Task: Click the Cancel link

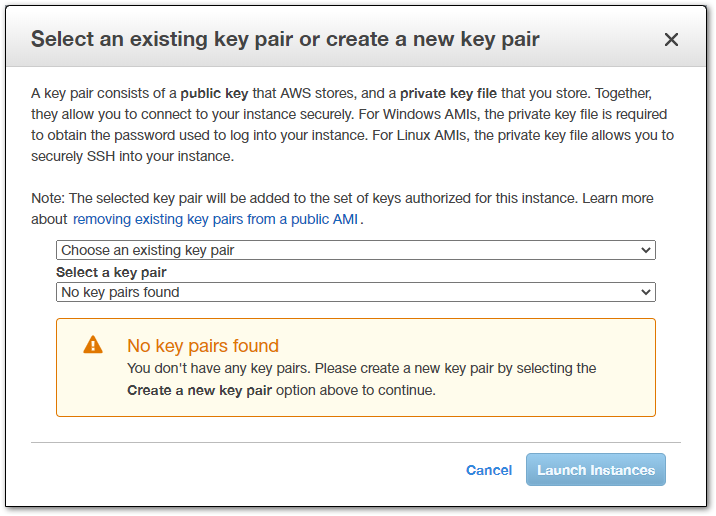Action: click(489, 470)
